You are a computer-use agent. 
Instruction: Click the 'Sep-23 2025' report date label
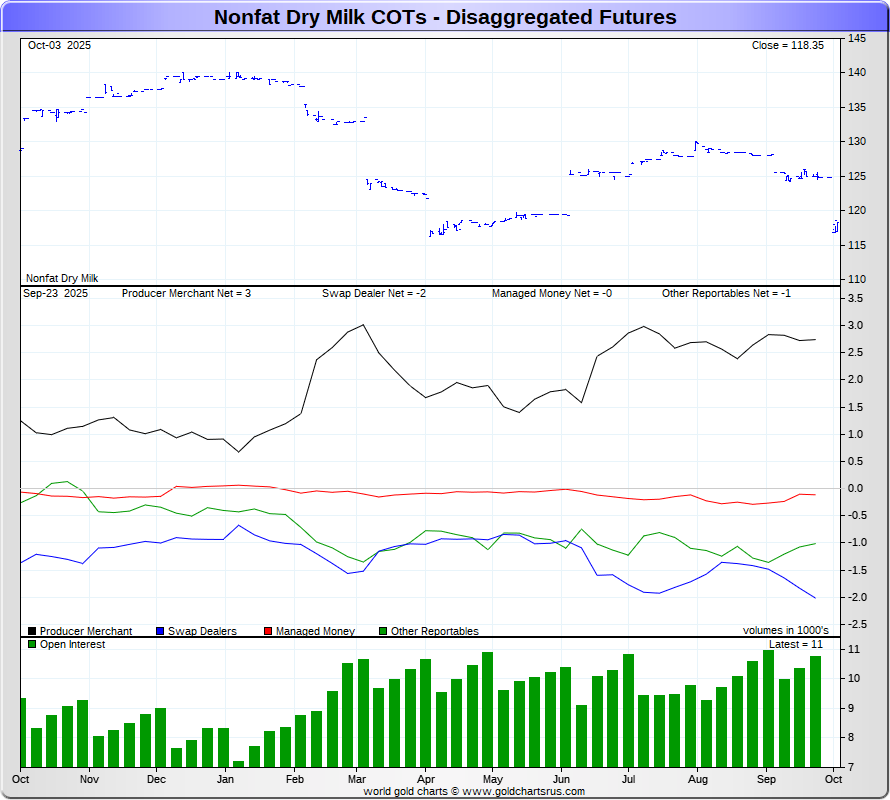55,294
